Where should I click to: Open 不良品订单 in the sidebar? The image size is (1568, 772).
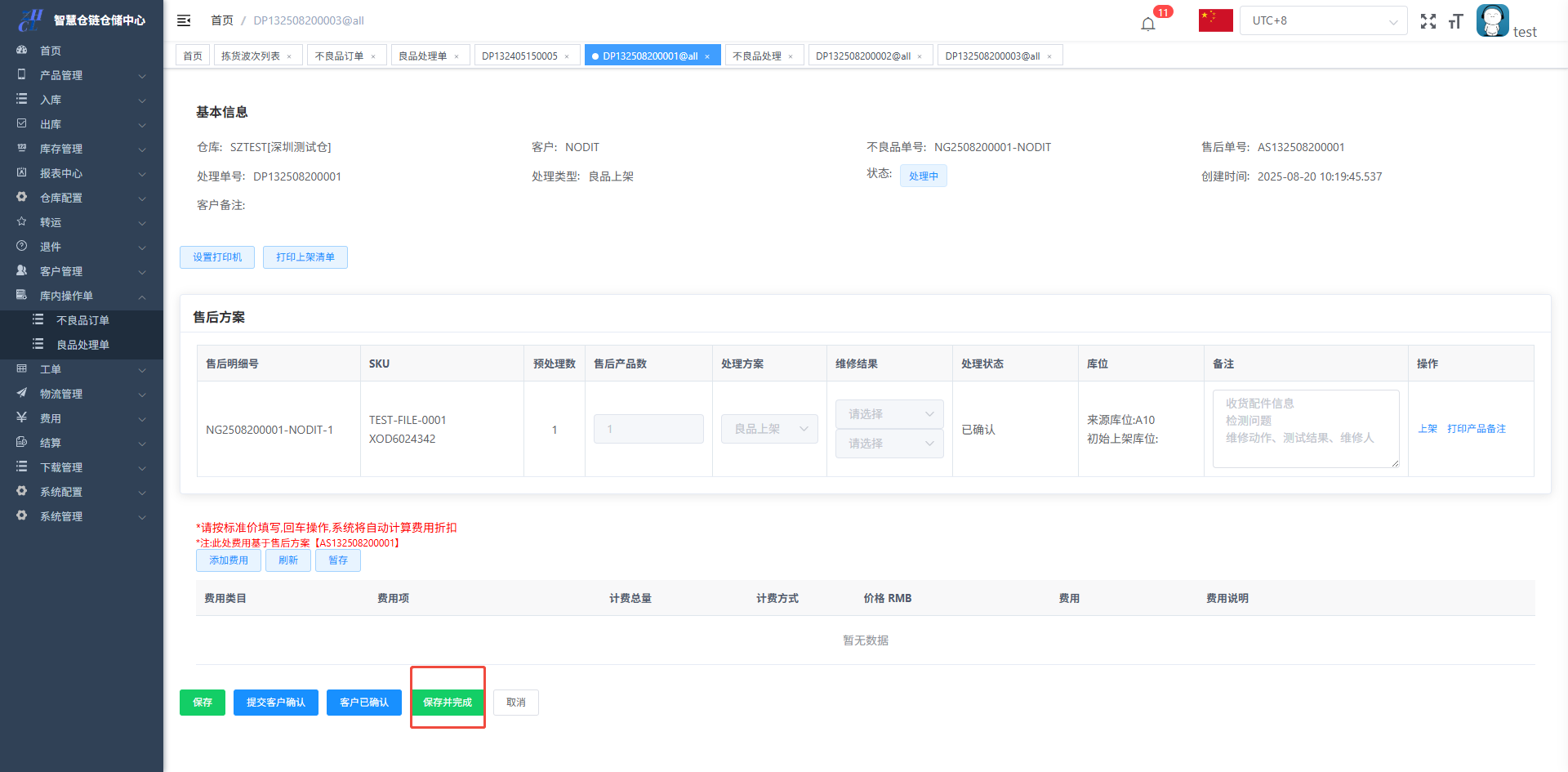tap(82, 320)
